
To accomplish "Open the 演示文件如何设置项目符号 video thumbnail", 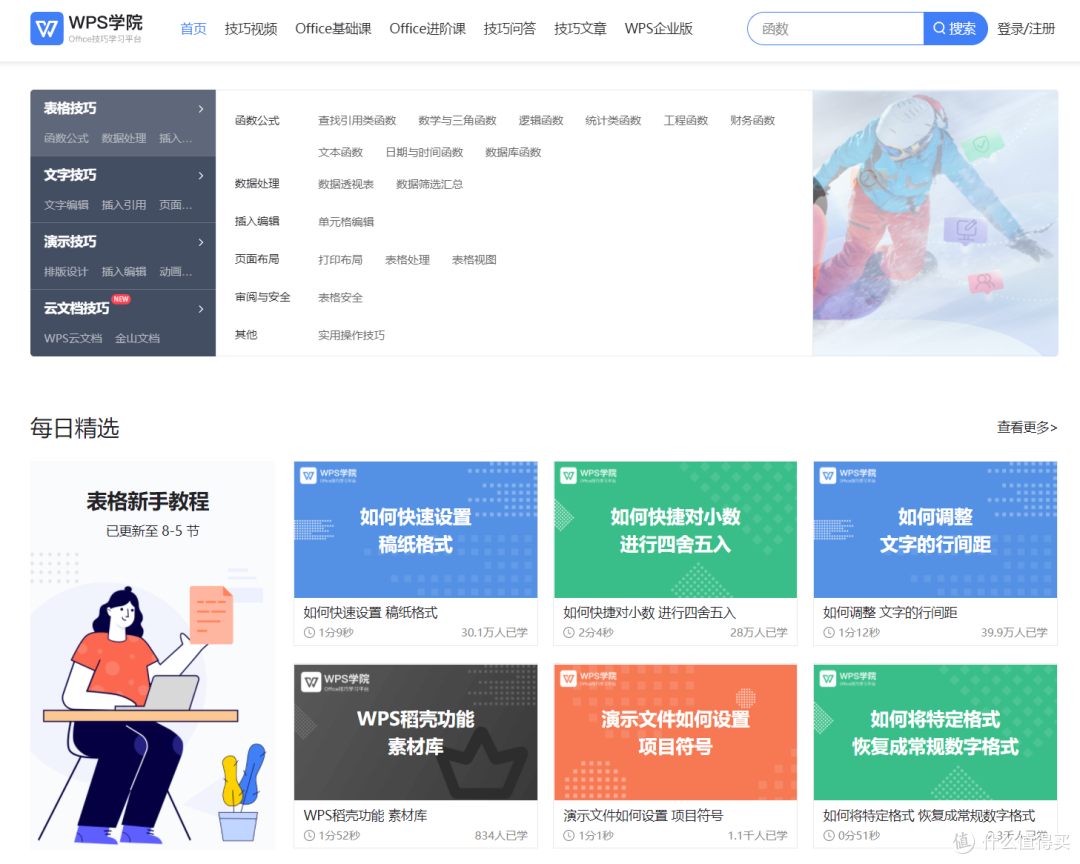I will coord(676,732).
